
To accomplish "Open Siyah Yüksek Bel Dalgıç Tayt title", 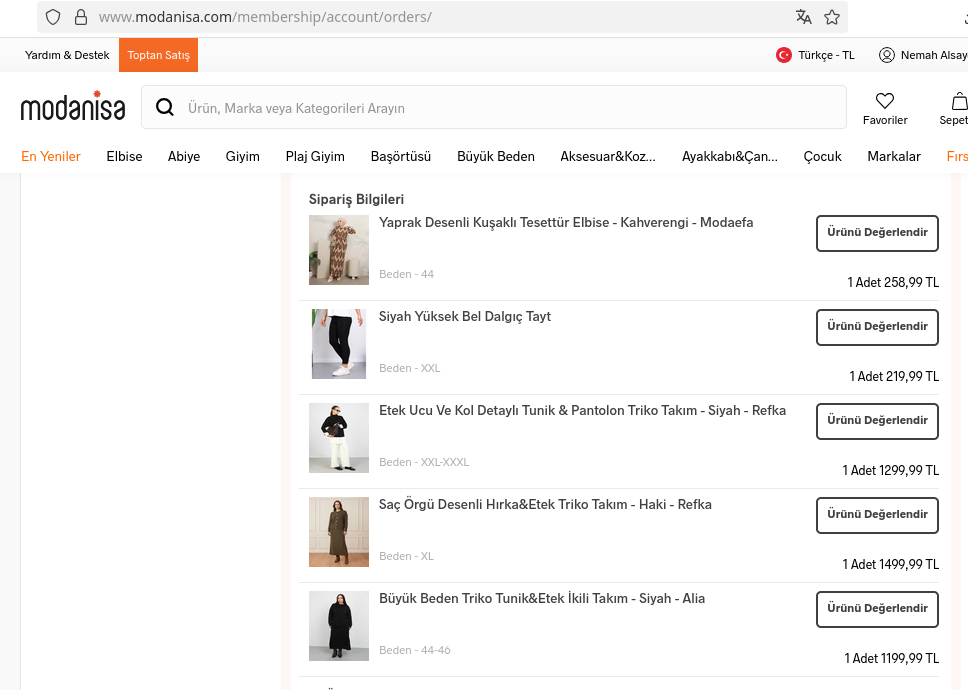I will coord(465,317).
